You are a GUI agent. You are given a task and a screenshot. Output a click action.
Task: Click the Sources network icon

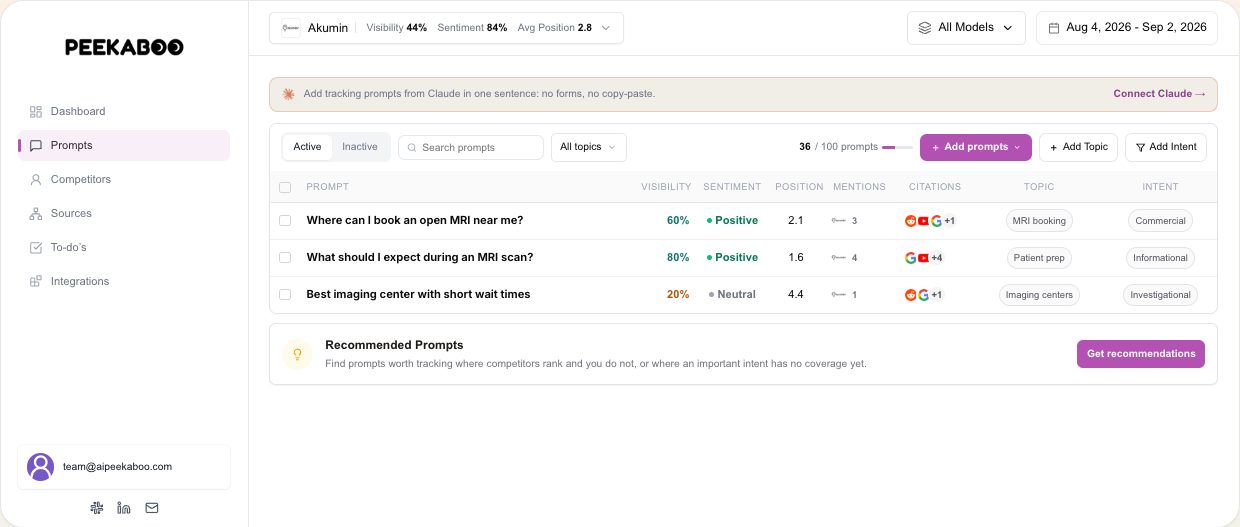[x=36, y=213]
